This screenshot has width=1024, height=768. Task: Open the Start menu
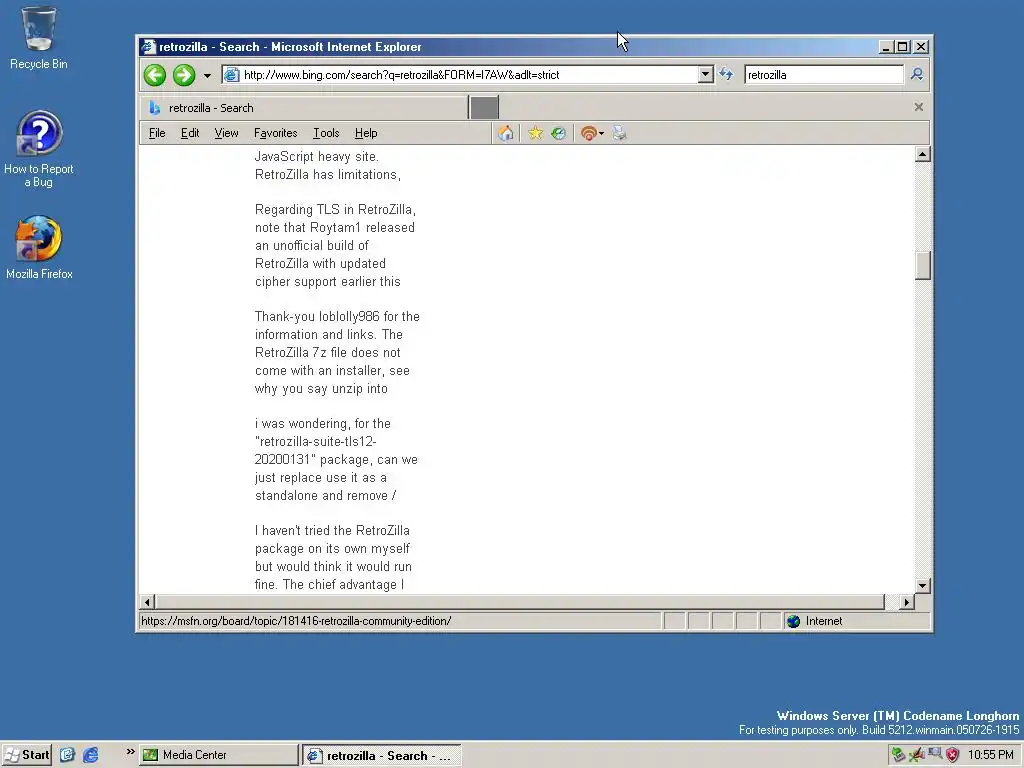27,755
